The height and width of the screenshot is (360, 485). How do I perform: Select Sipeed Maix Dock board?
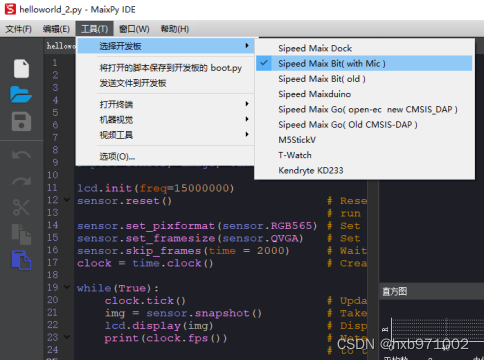[x=364, y=48]
